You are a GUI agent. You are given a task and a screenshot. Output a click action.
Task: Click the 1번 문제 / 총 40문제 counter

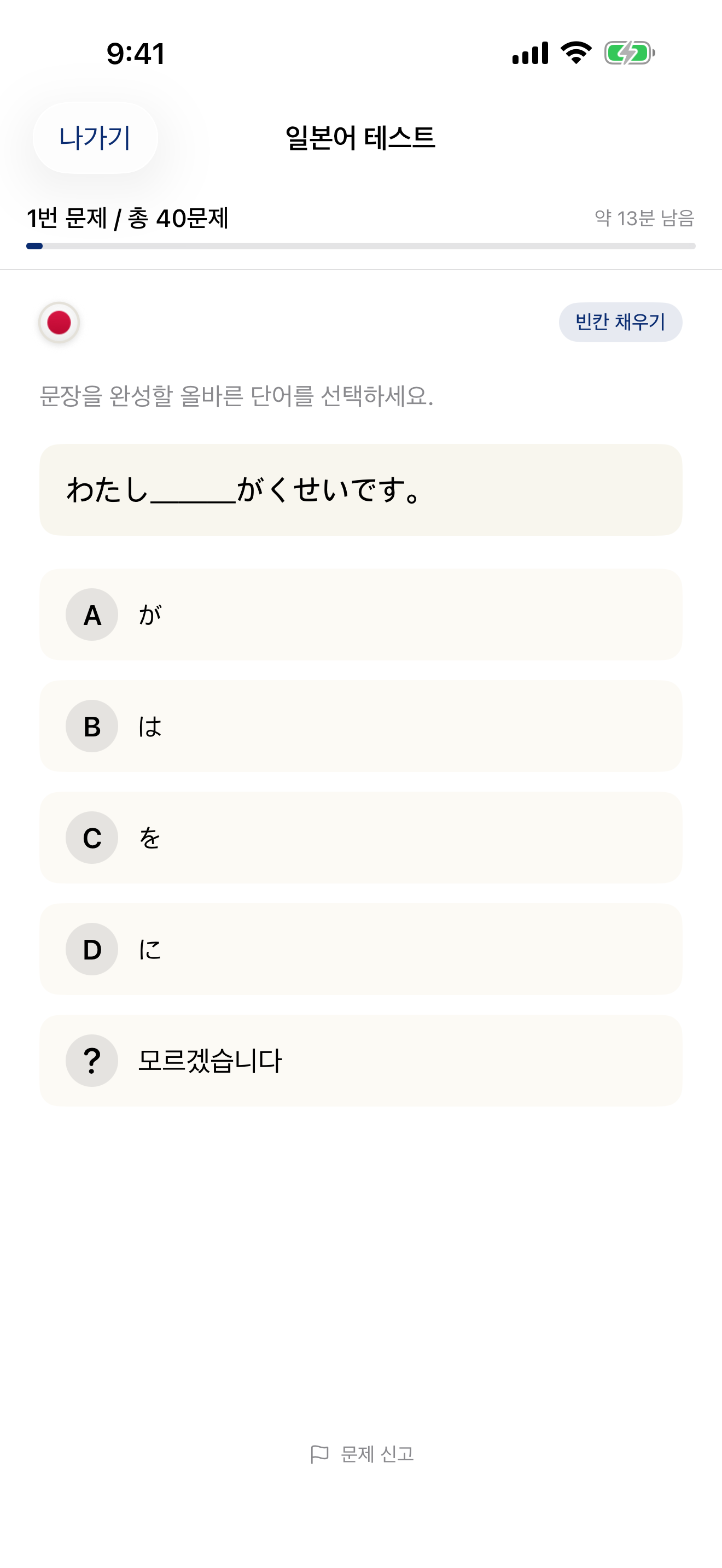[127, 217]
